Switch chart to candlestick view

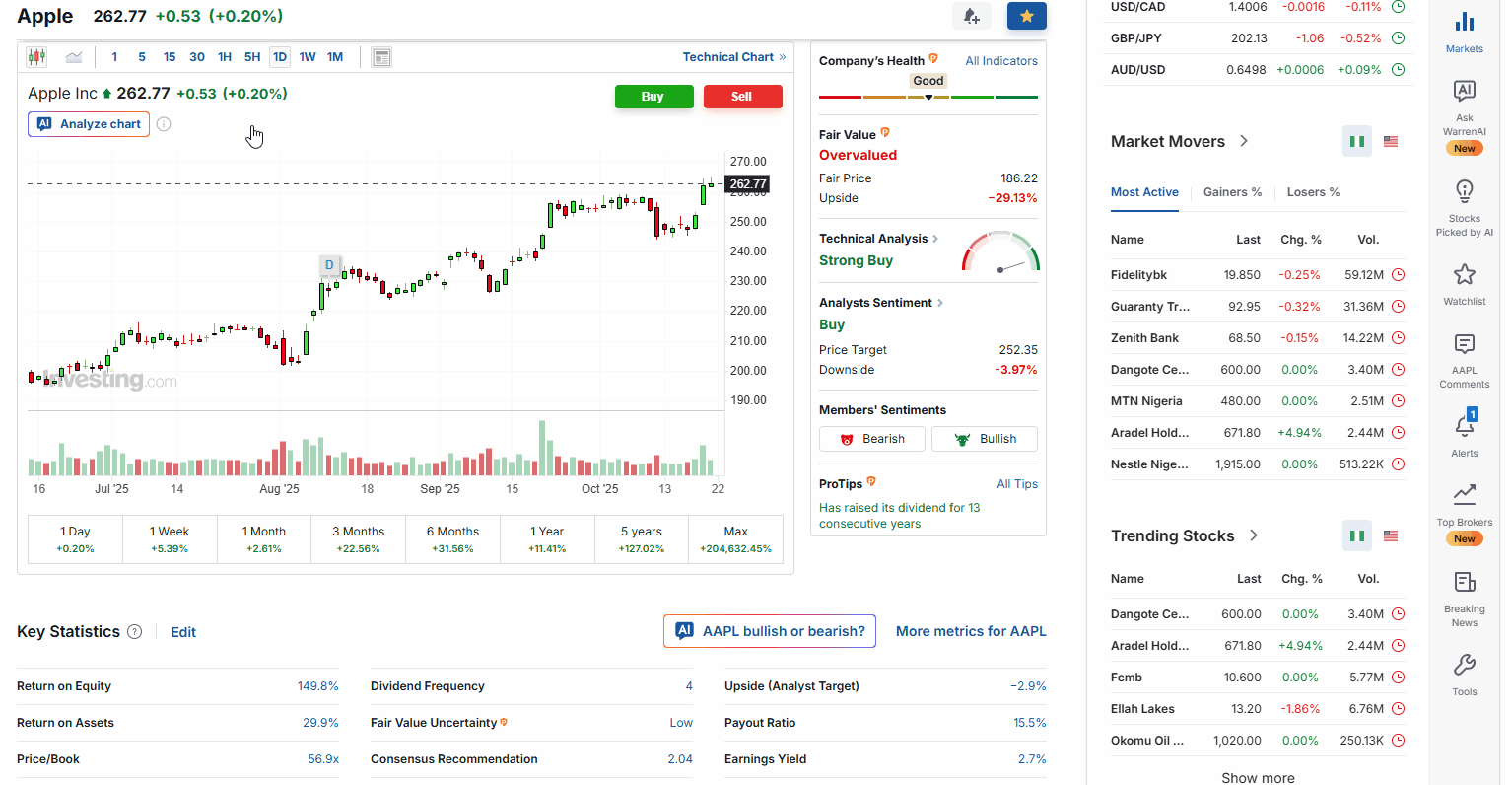coord(37,56)
